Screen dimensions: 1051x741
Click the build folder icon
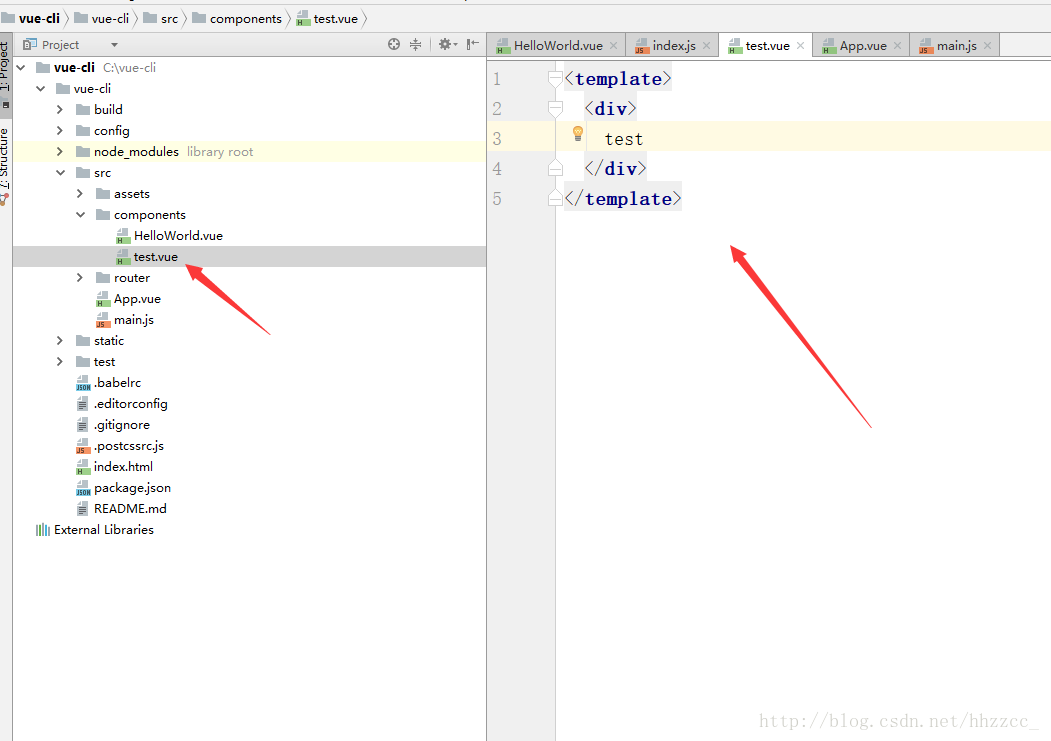click(x=83, y=109)
